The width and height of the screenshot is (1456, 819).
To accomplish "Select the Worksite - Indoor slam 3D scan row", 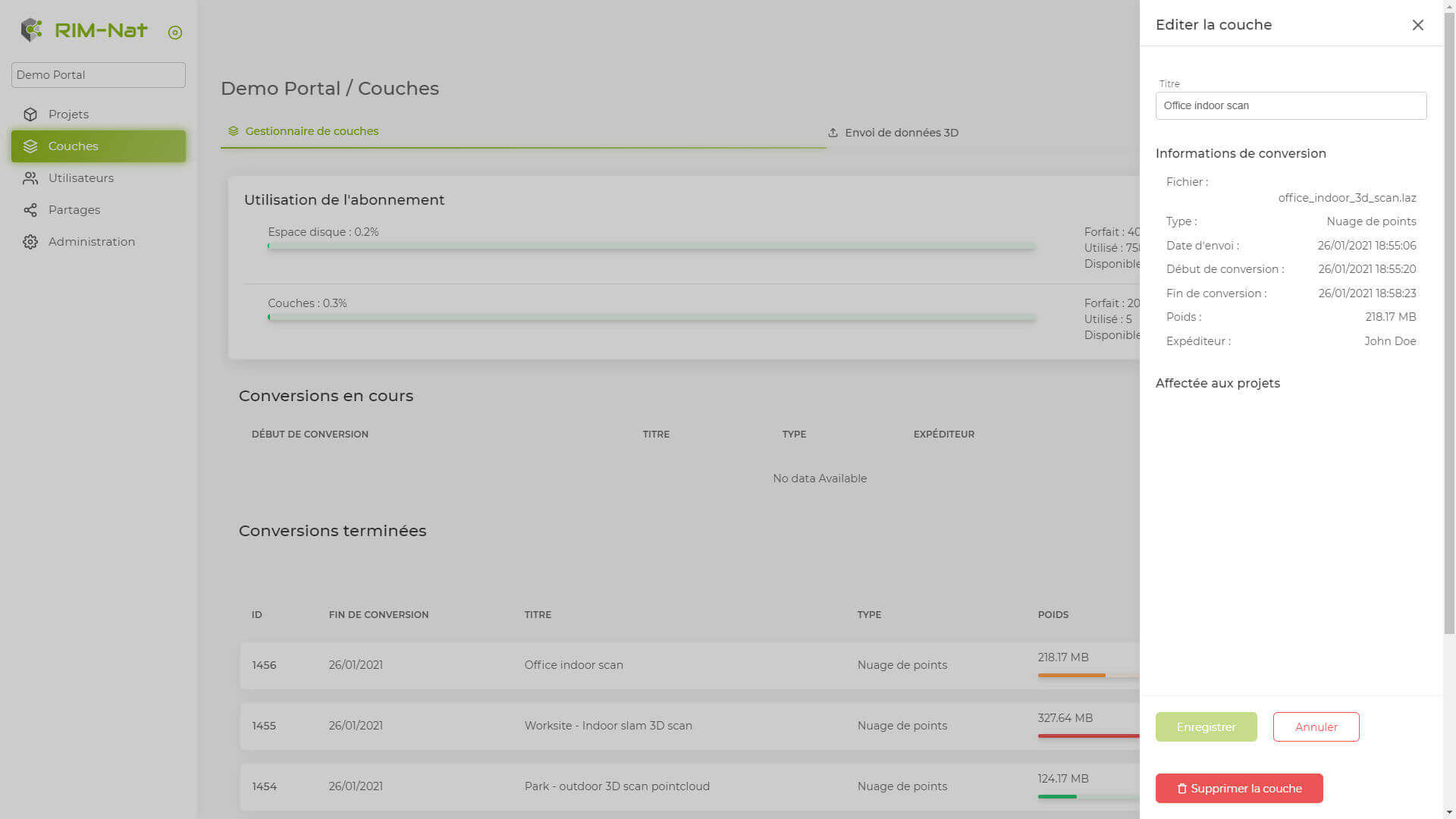I will coord(607,726).
